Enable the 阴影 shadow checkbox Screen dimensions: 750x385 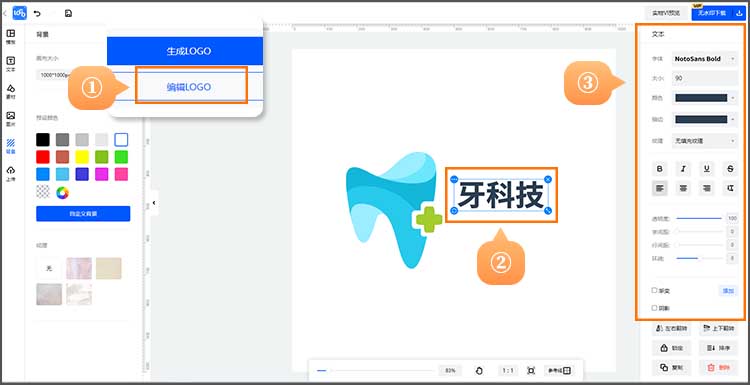[x=654, y=308]
